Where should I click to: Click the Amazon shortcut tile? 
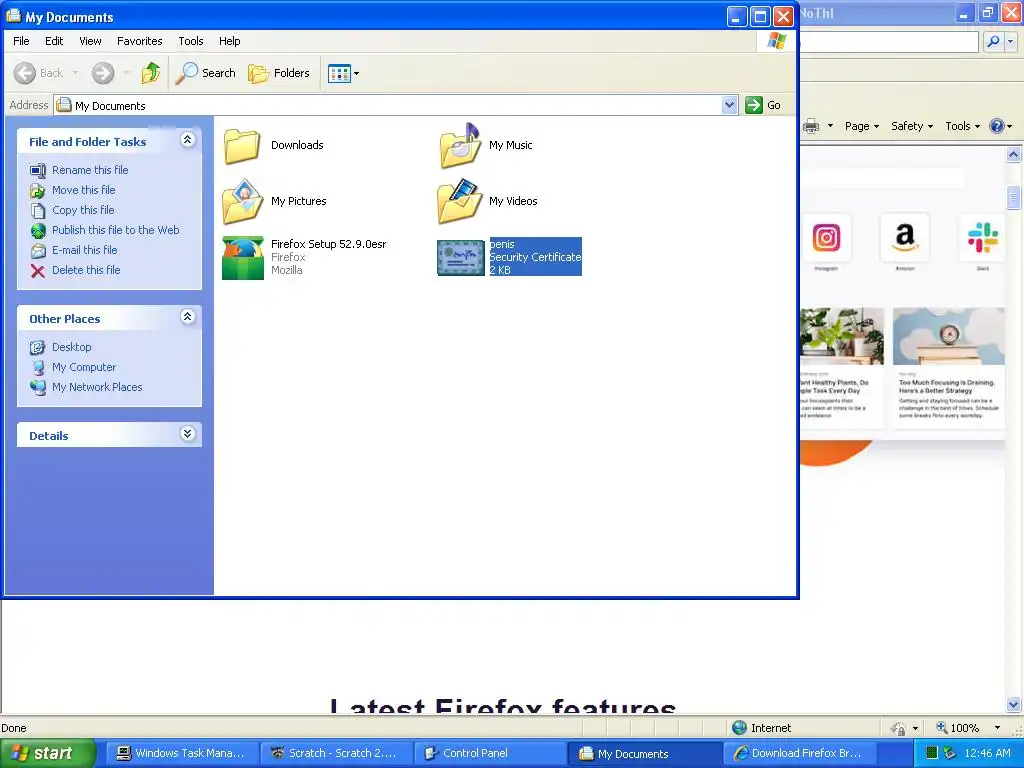point(904,238)
